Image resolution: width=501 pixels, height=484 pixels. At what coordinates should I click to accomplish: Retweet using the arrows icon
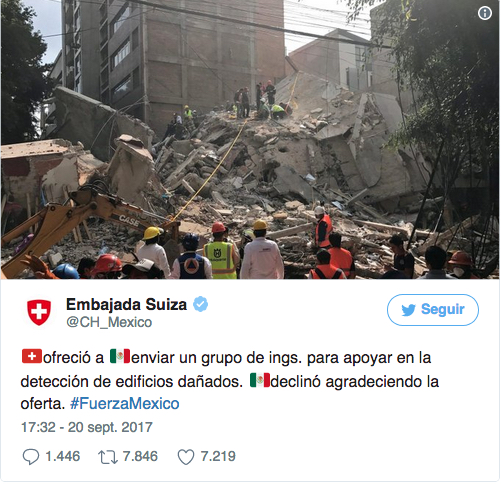(x=108, y=457)
